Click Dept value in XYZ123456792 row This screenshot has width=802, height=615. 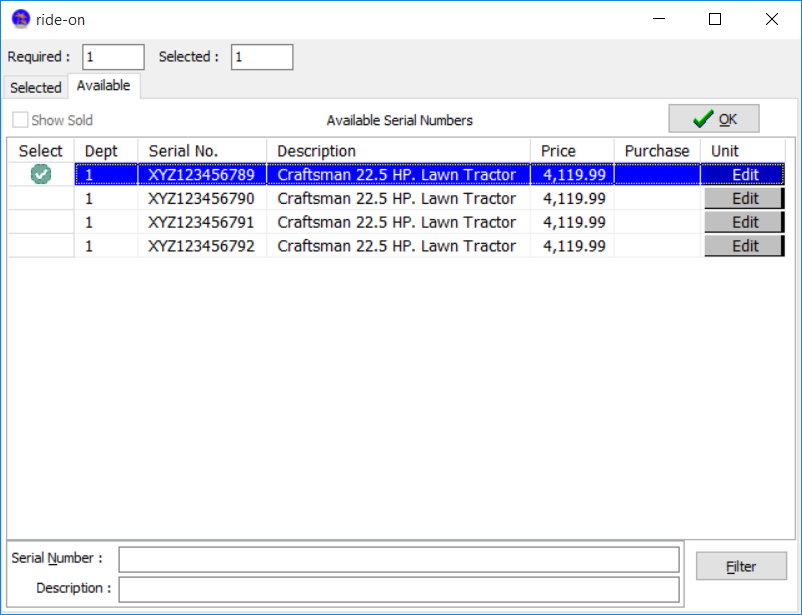click(106, 246)
